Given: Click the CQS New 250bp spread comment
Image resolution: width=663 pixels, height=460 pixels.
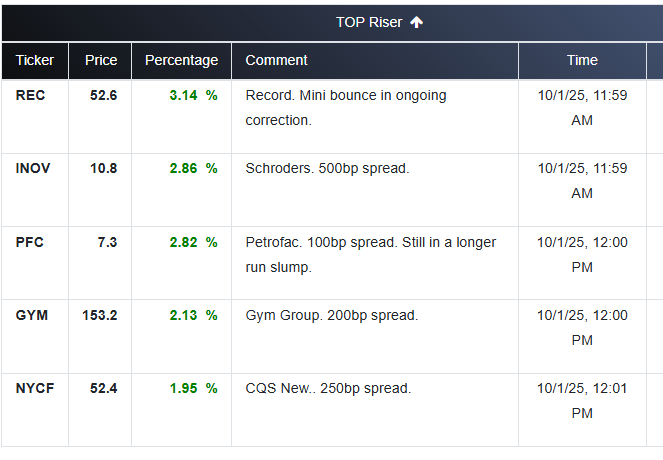Looking at the screenshot, I should [x=328, y=388].
